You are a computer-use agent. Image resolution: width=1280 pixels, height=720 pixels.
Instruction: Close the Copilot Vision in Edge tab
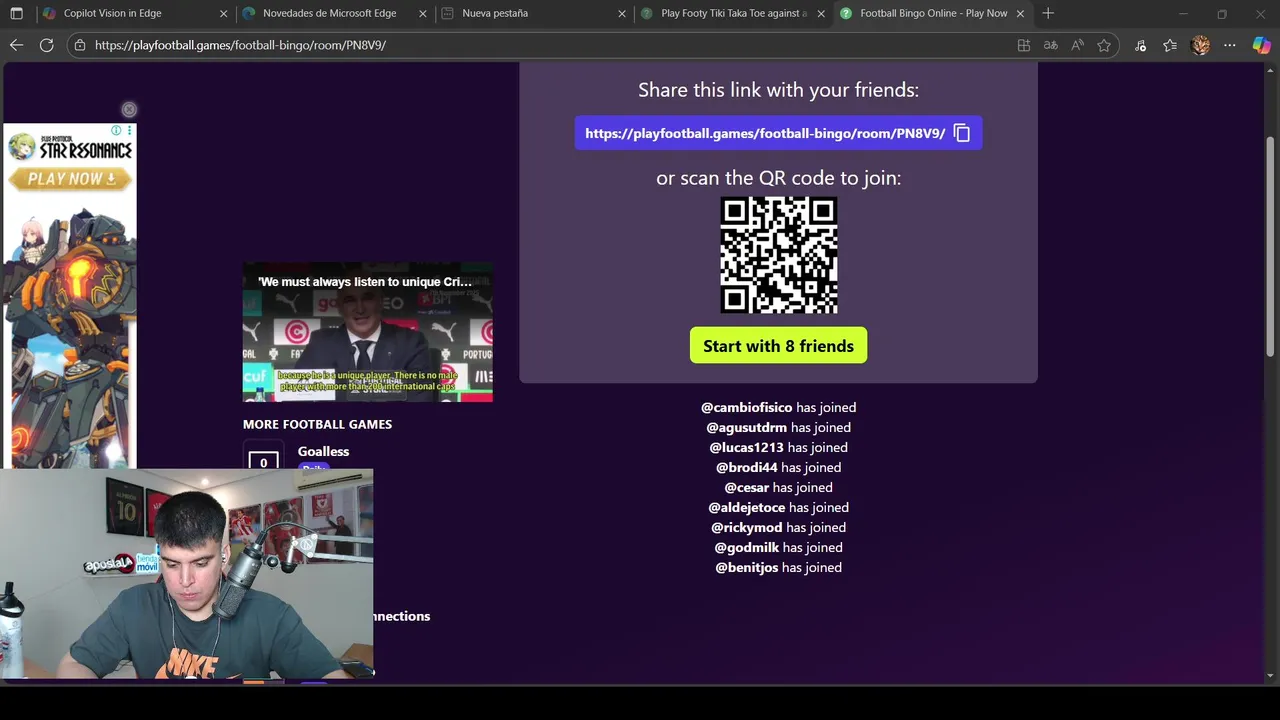coord(224,14)
